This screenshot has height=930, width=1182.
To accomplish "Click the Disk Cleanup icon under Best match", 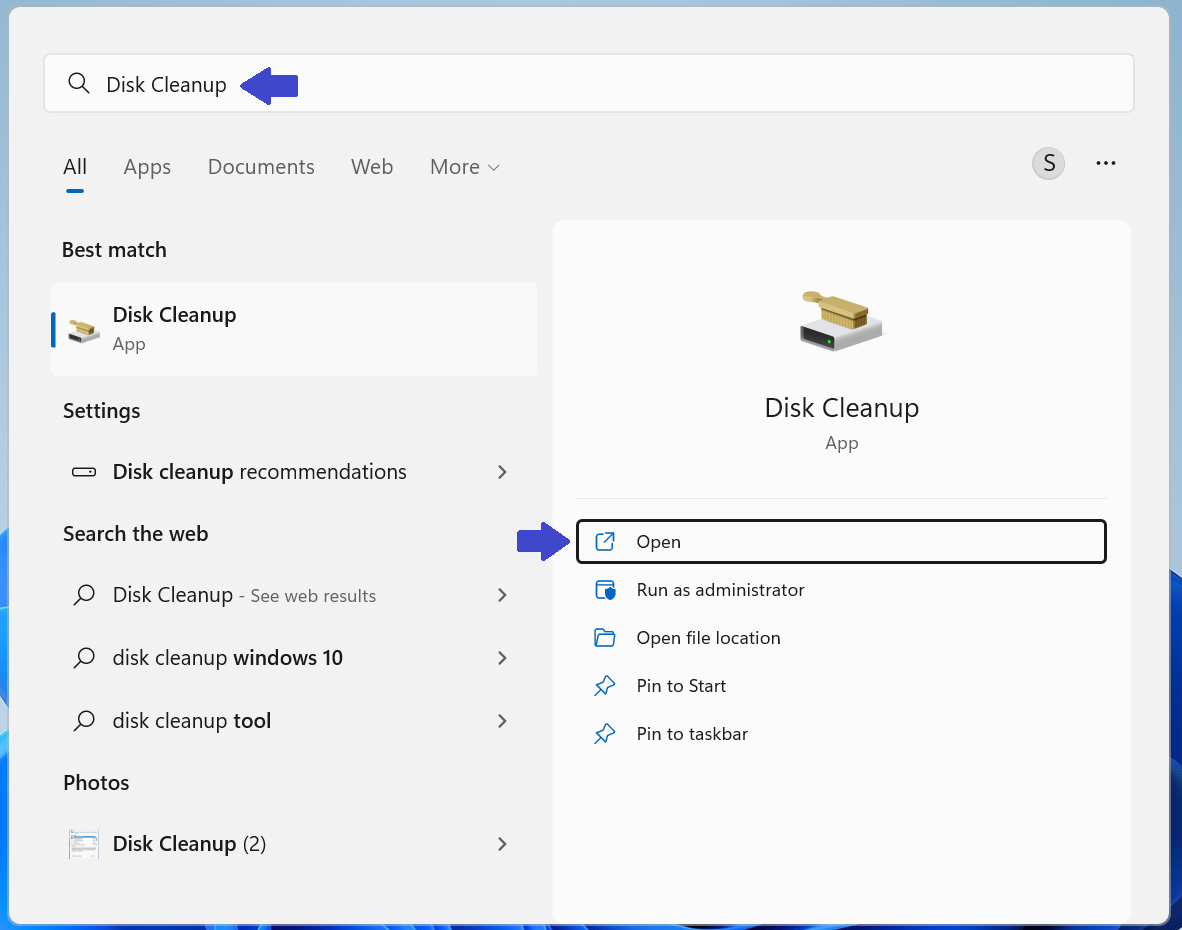I will pos(84,330).
